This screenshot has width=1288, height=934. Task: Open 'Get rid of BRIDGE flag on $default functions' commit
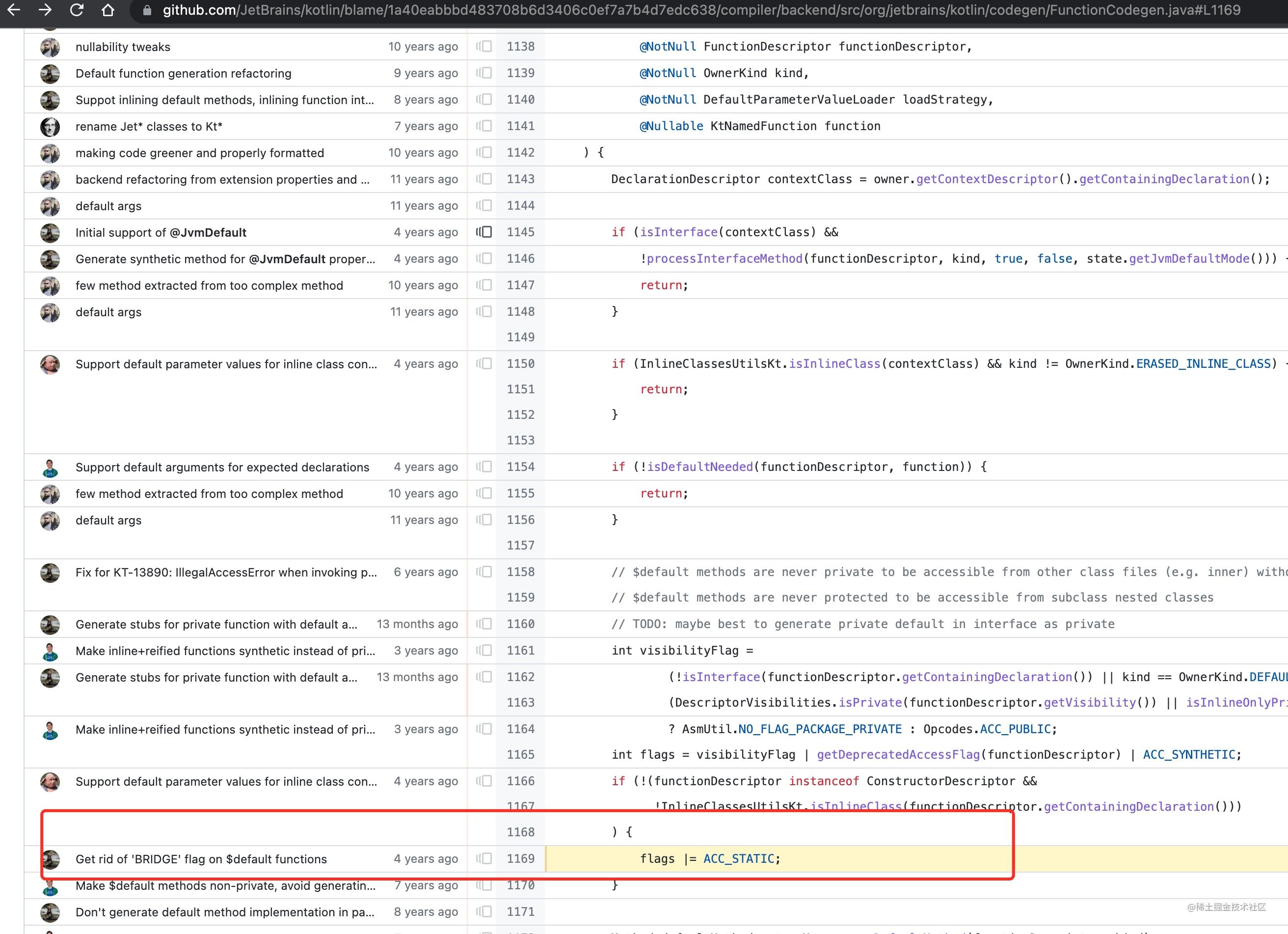pyautogui.click(x=201, y=859)
